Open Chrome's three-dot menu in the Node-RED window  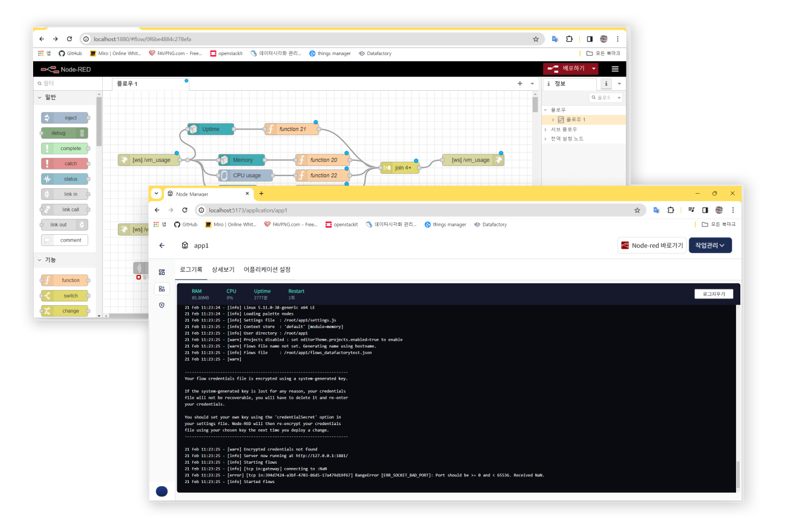[x=618, y=39]
